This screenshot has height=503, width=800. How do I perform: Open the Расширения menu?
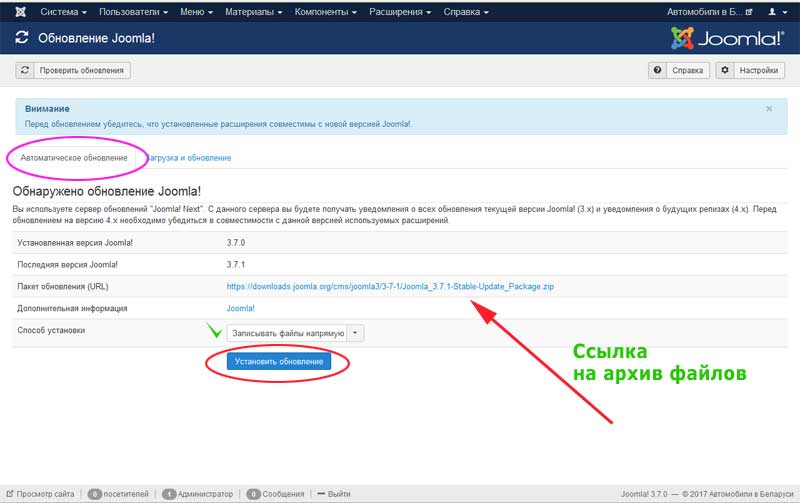(x=400, y=12)
